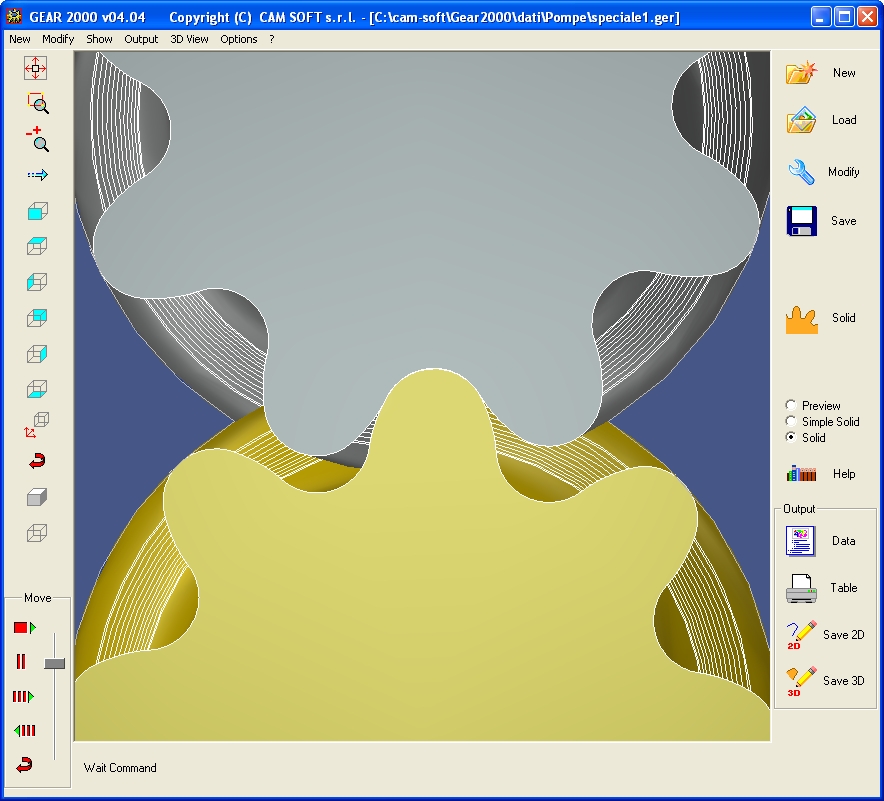Viewport: 884px width, 801px height.
Task: Choose the cube view with left face highlighted
Action: [x=37, y=282]
